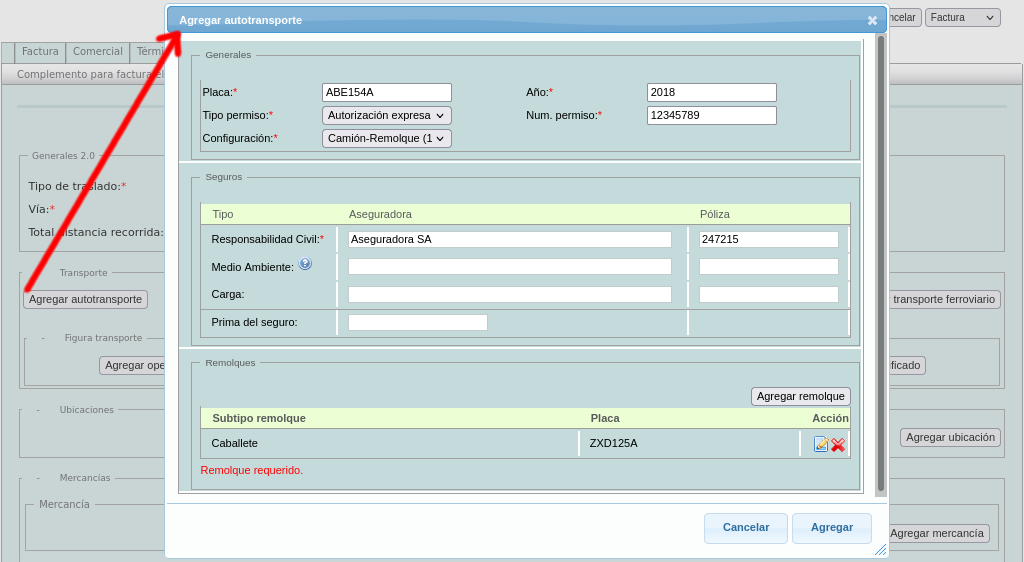The width and height of the screenshot is (1024, 562).
Task: Focus the Placa input field
Action: (x=386, y=92)
